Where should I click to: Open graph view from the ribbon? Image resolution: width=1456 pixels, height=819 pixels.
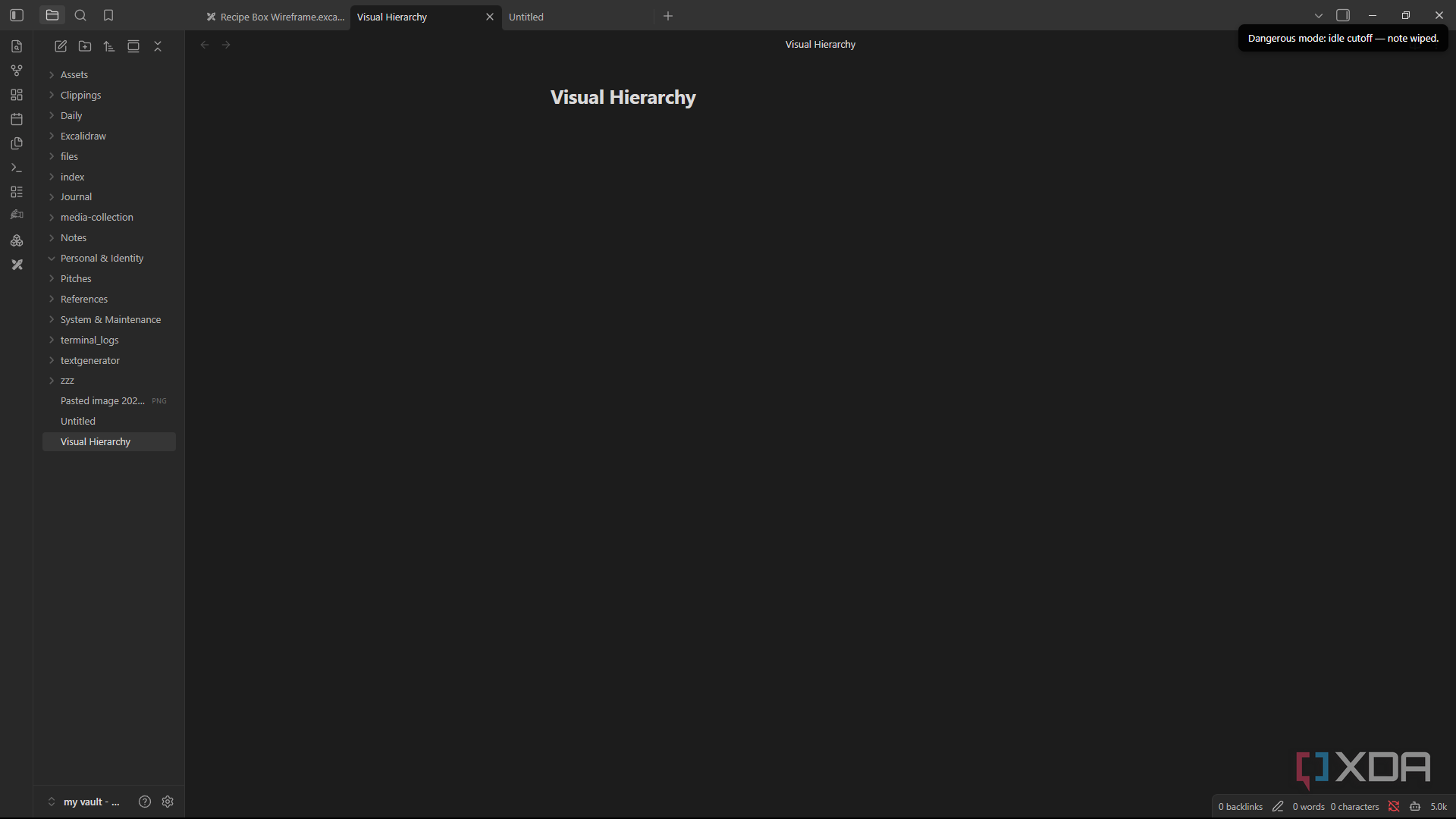point(17,71)
